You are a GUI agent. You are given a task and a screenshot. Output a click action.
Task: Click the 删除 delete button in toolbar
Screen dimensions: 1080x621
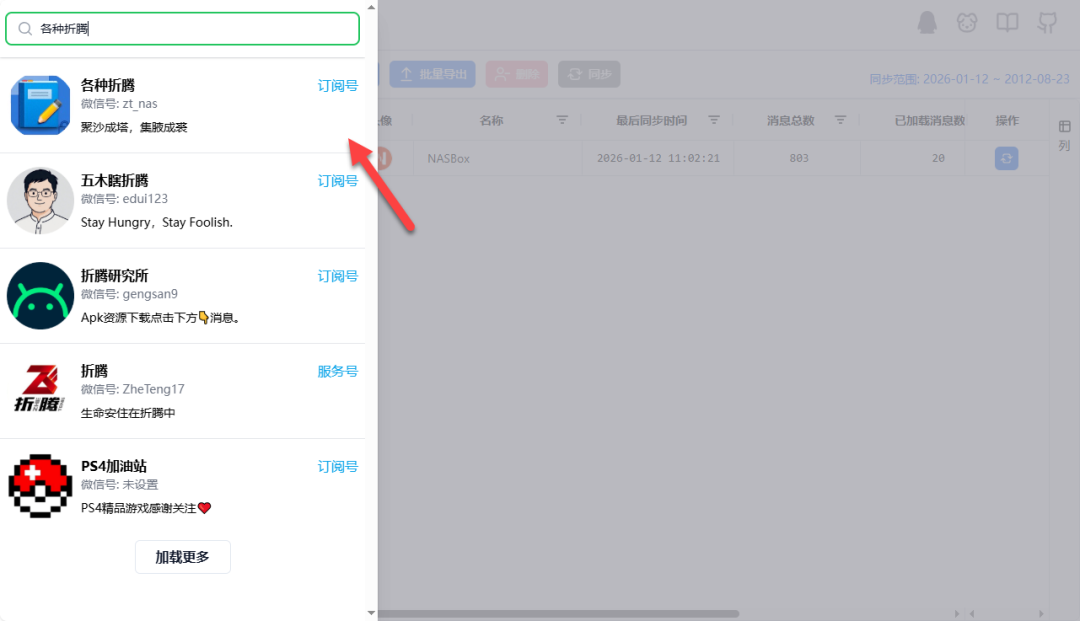click(x=516, y=73)
